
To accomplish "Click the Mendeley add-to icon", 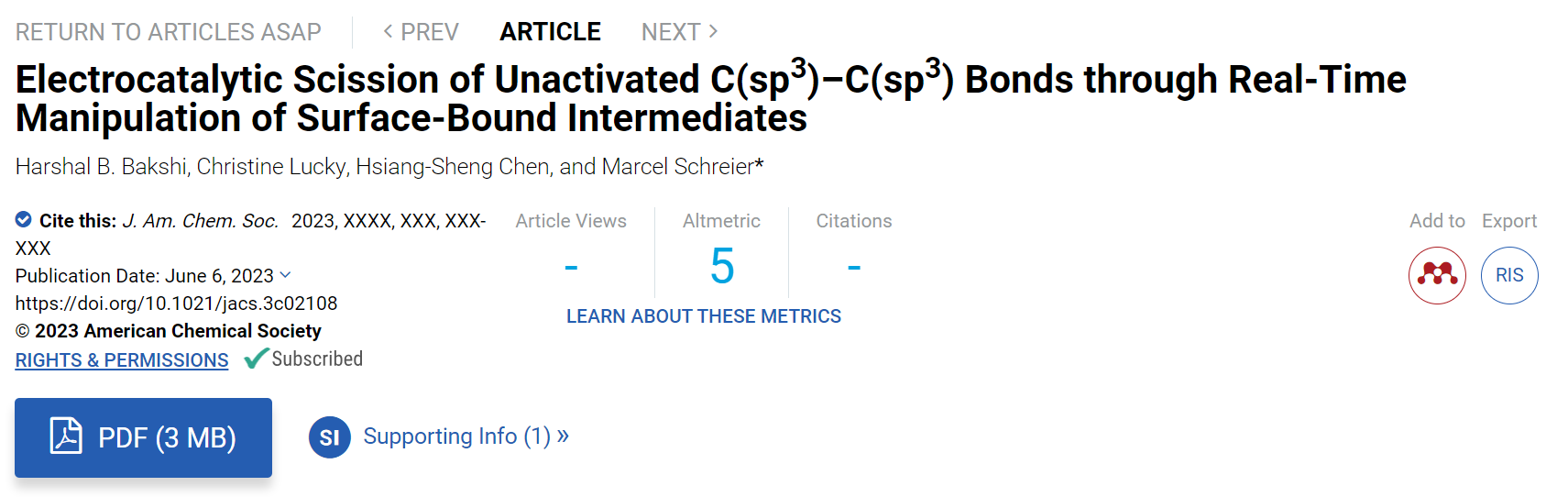I will tap(1437, 275).
